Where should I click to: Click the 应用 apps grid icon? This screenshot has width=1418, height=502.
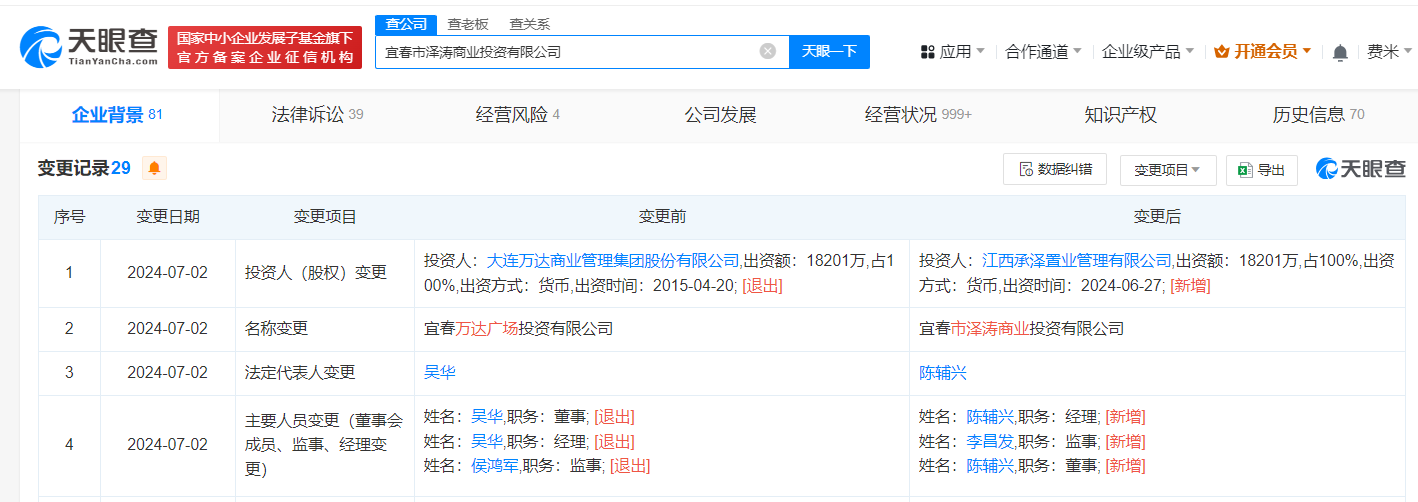tap(927, 52)
